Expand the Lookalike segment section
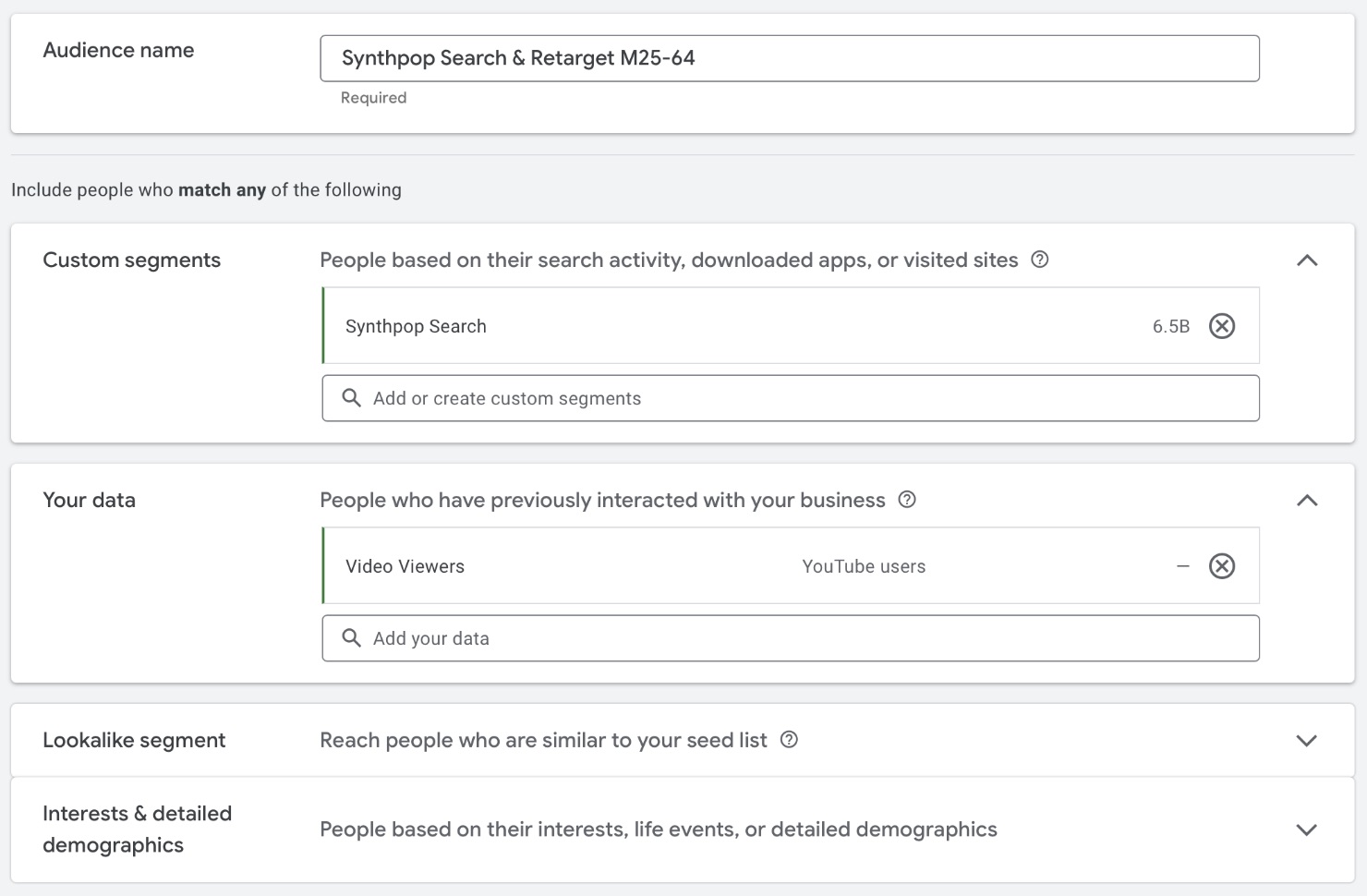The width and height of the screenshot is (1367, 896). 1306,741
